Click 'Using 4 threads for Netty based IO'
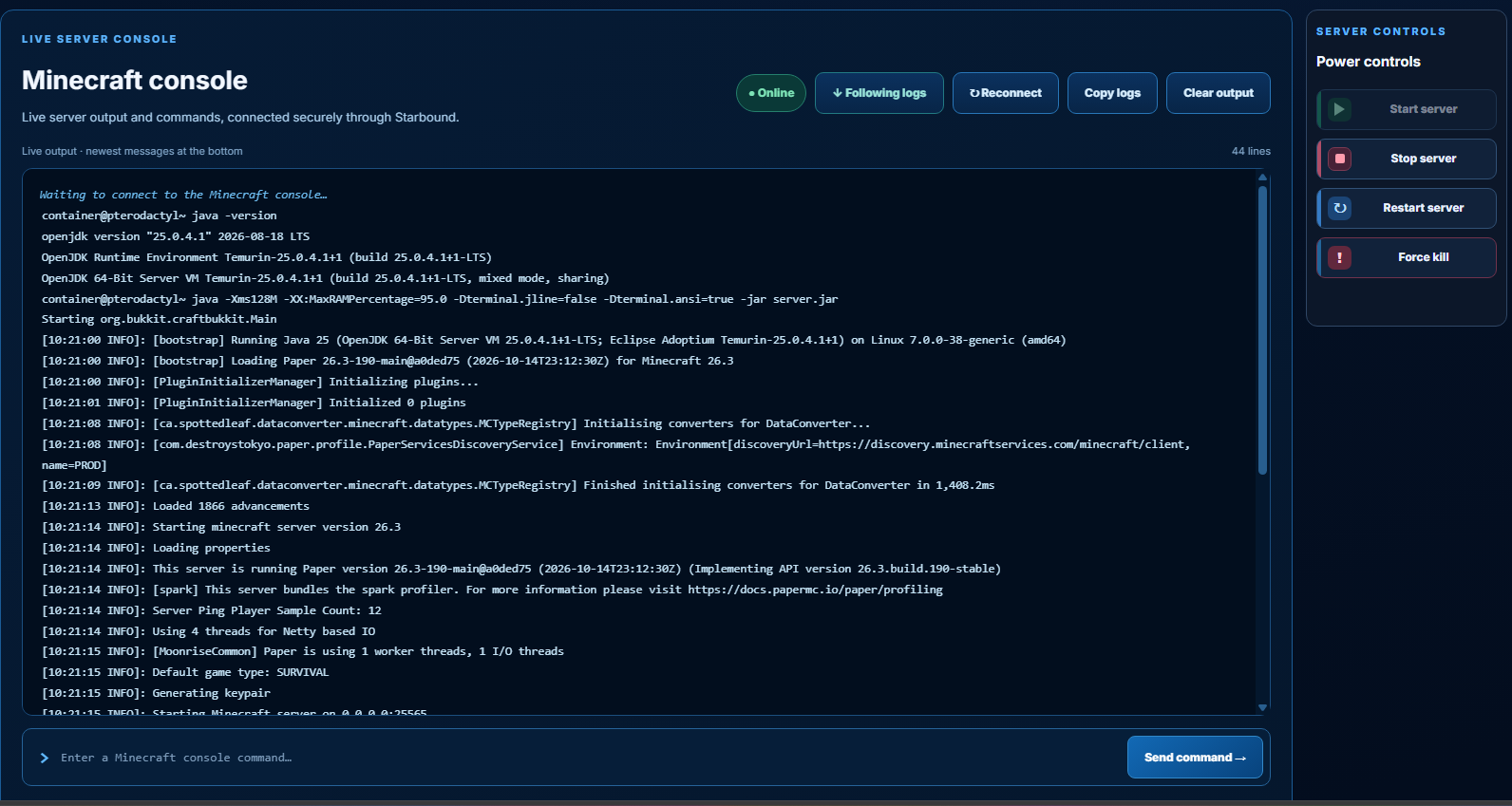Viewport: 1512px width, 806px height. click(209, 631)
